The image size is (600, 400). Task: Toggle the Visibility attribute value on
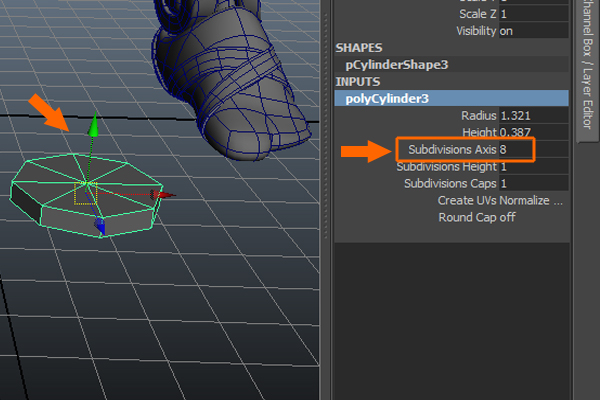[533, 31]
